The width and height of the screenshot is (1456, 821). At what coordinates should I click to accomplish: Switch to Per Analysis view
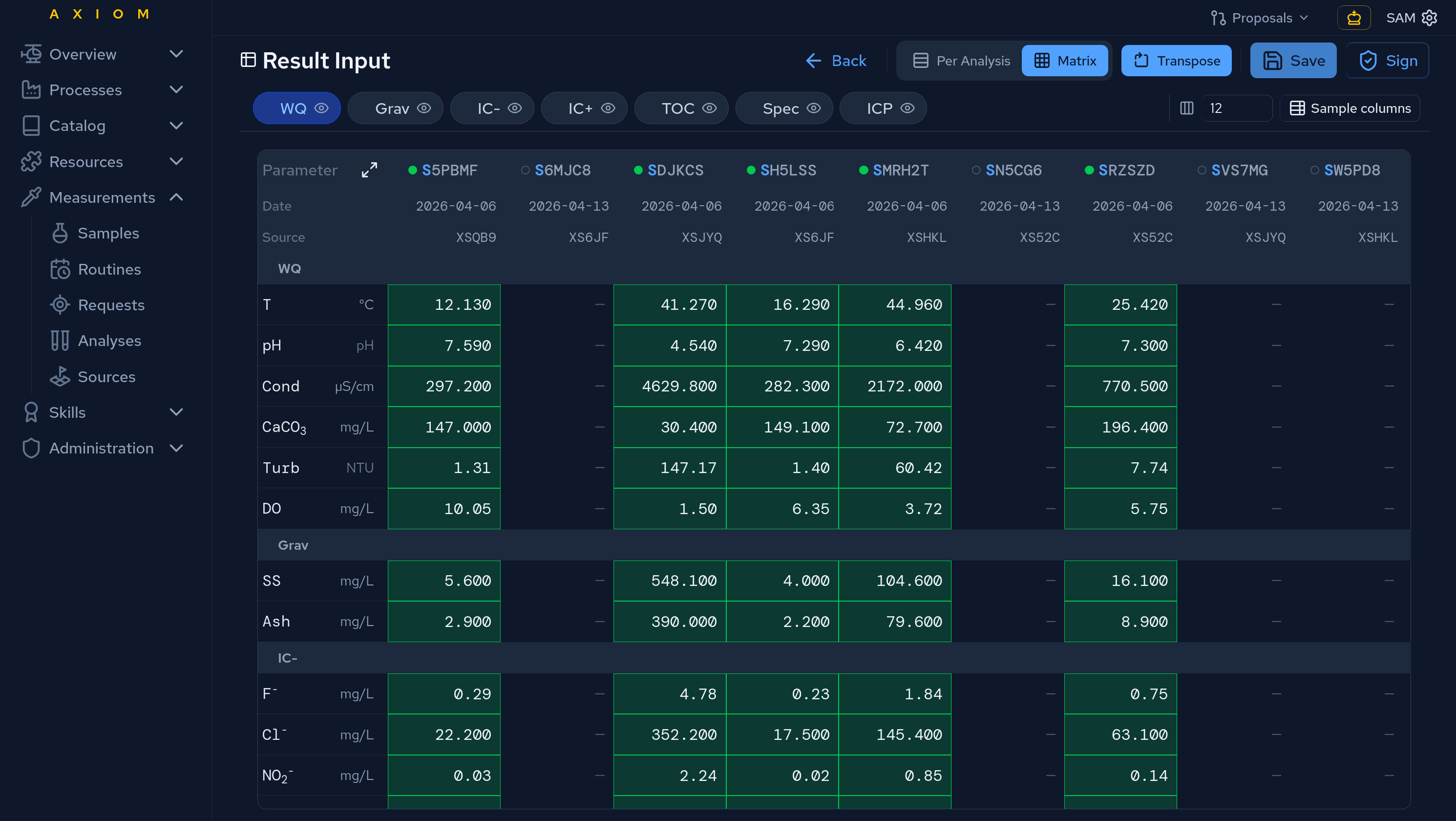click(961, 61)
